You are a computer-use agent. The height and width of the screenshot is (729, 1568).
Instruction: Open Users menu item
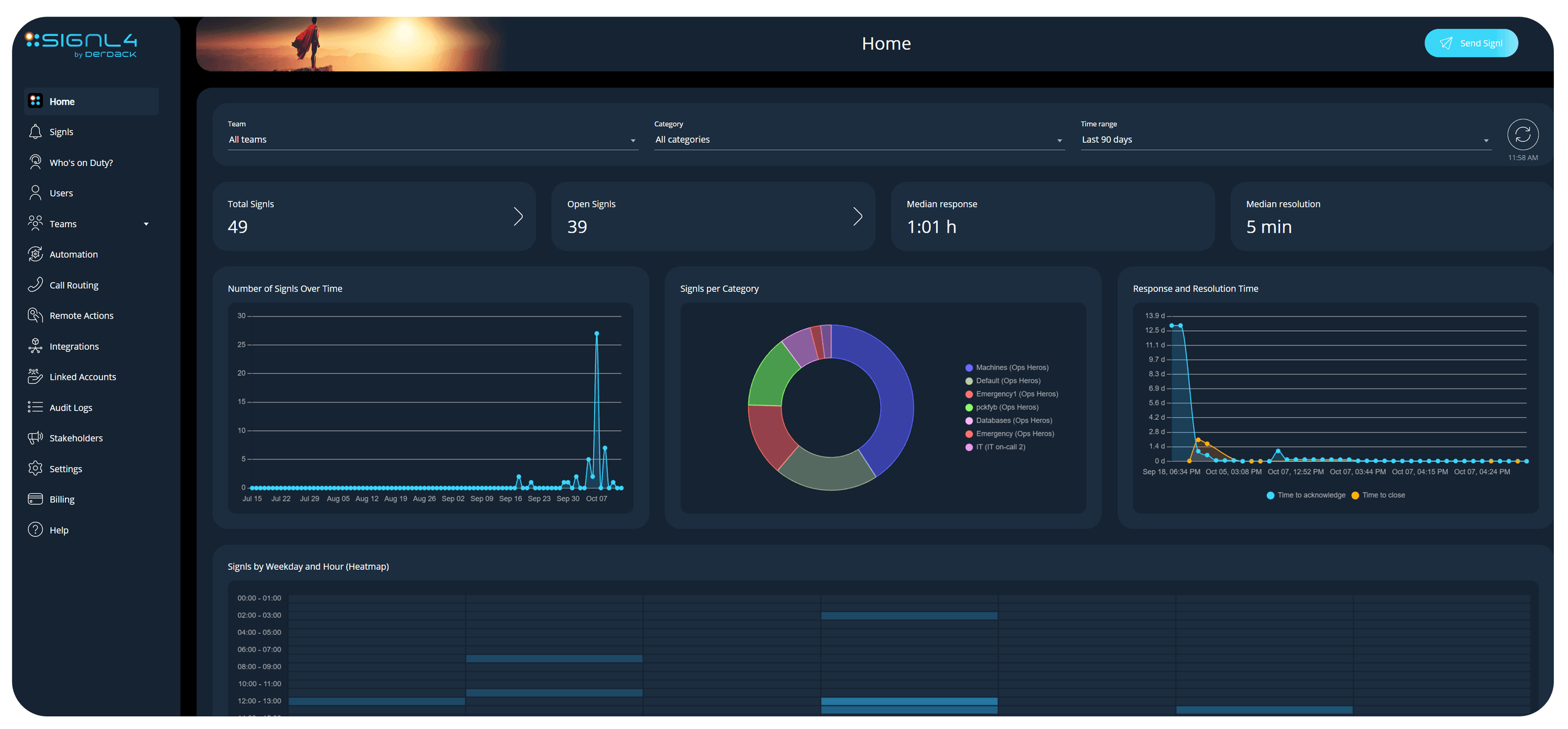click(91, 193)
